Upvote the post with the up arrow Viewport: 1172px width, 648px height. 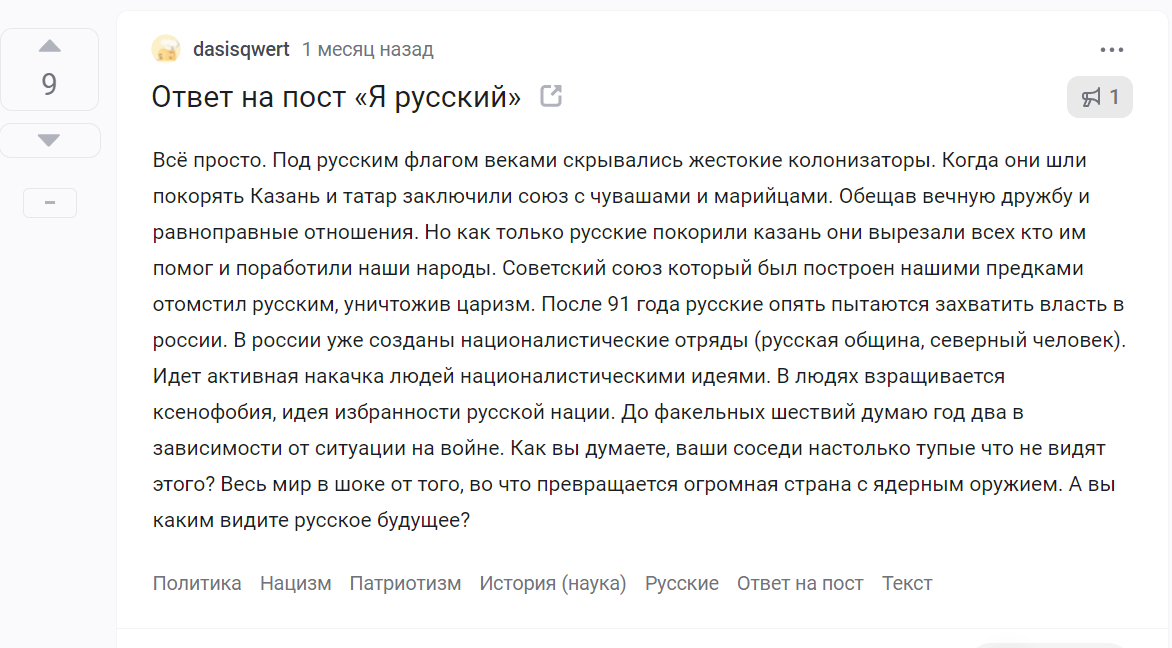(49, 46)
